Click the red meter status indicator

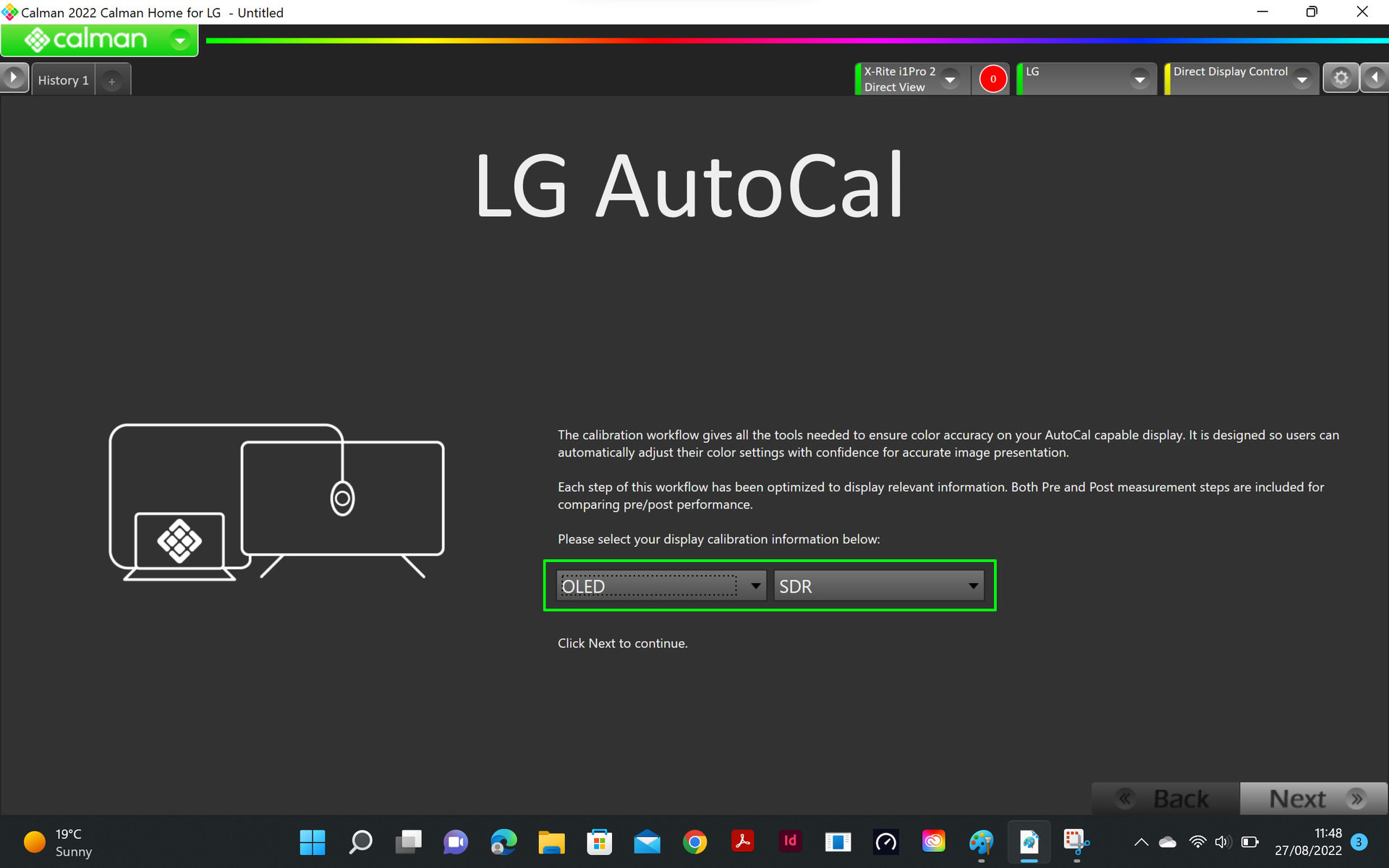click(x=993, y=79)
